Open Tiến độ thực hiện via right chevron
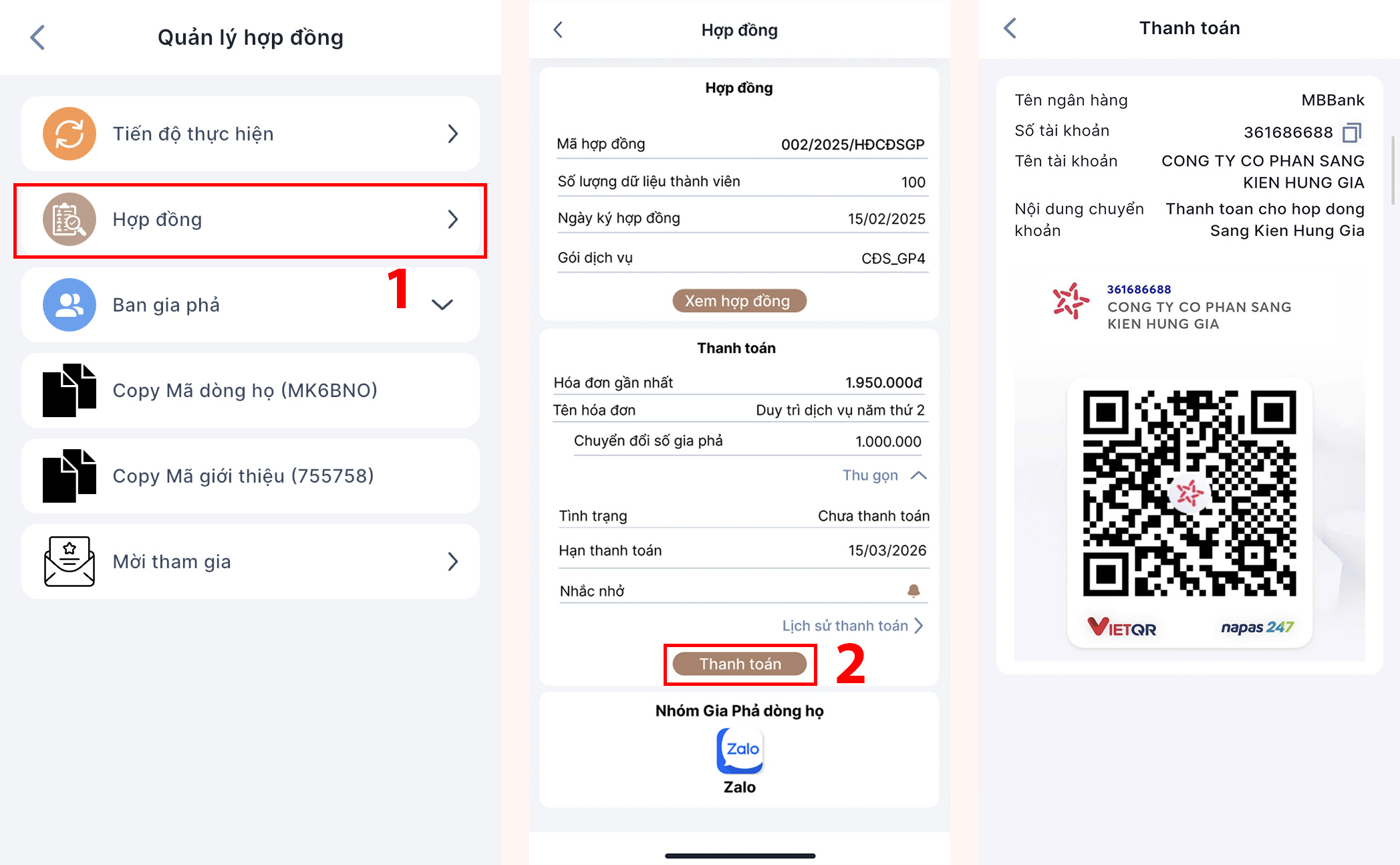Viewport: 1400px width, 865px height. click(x=453, y=134)
